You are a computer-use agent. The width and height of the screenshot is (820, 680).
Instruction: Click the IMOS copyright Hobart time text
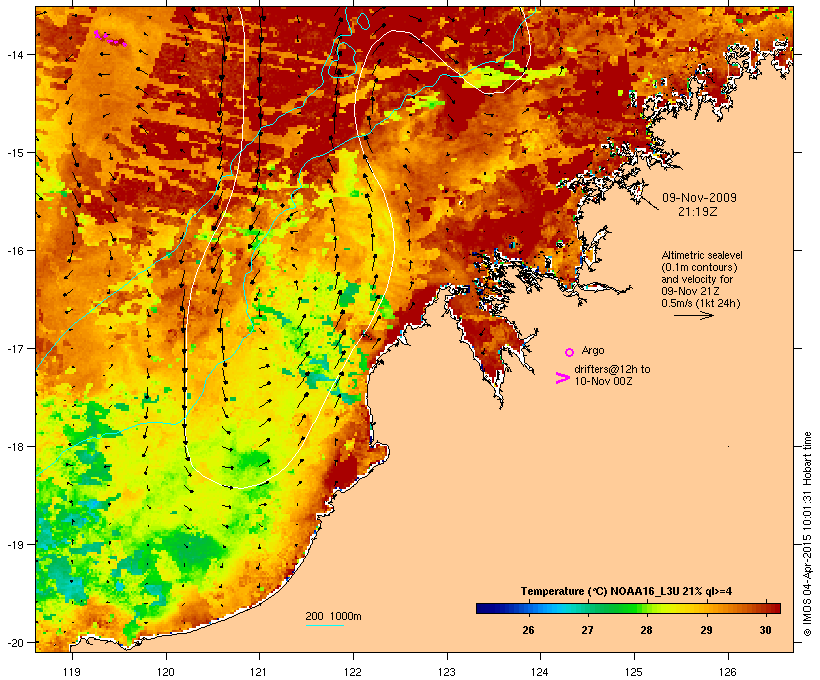click(807, 534)
